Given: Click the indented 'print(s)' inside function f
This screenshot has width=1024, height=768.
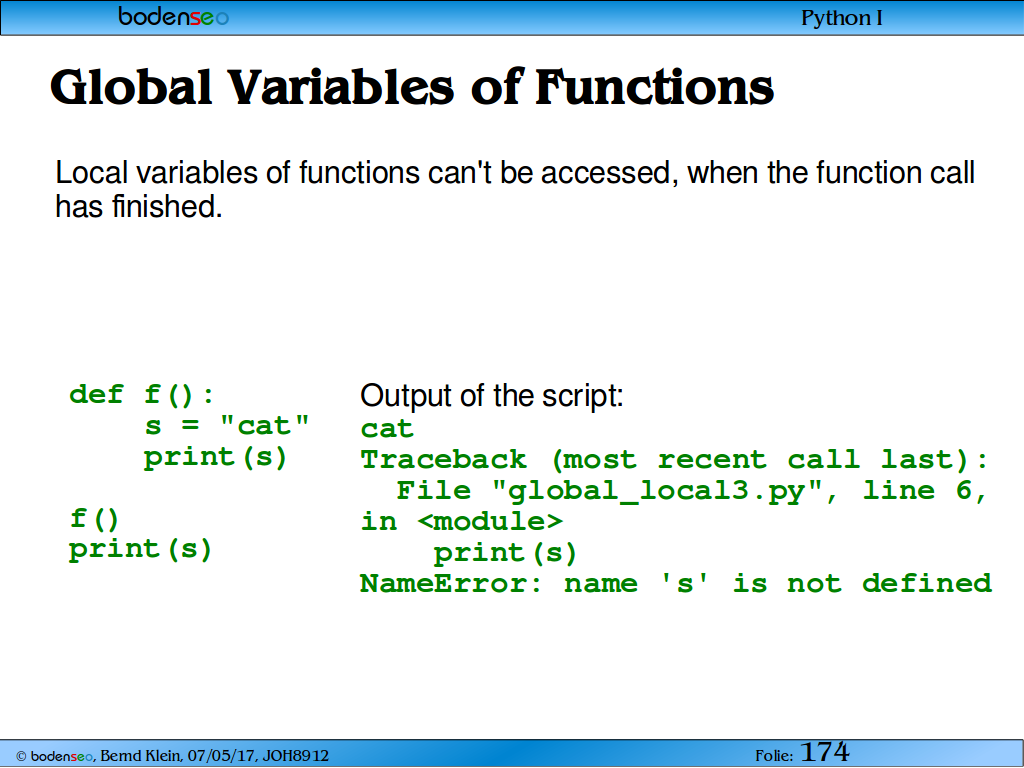Looking at the screenshot, I should coord(215,457).
